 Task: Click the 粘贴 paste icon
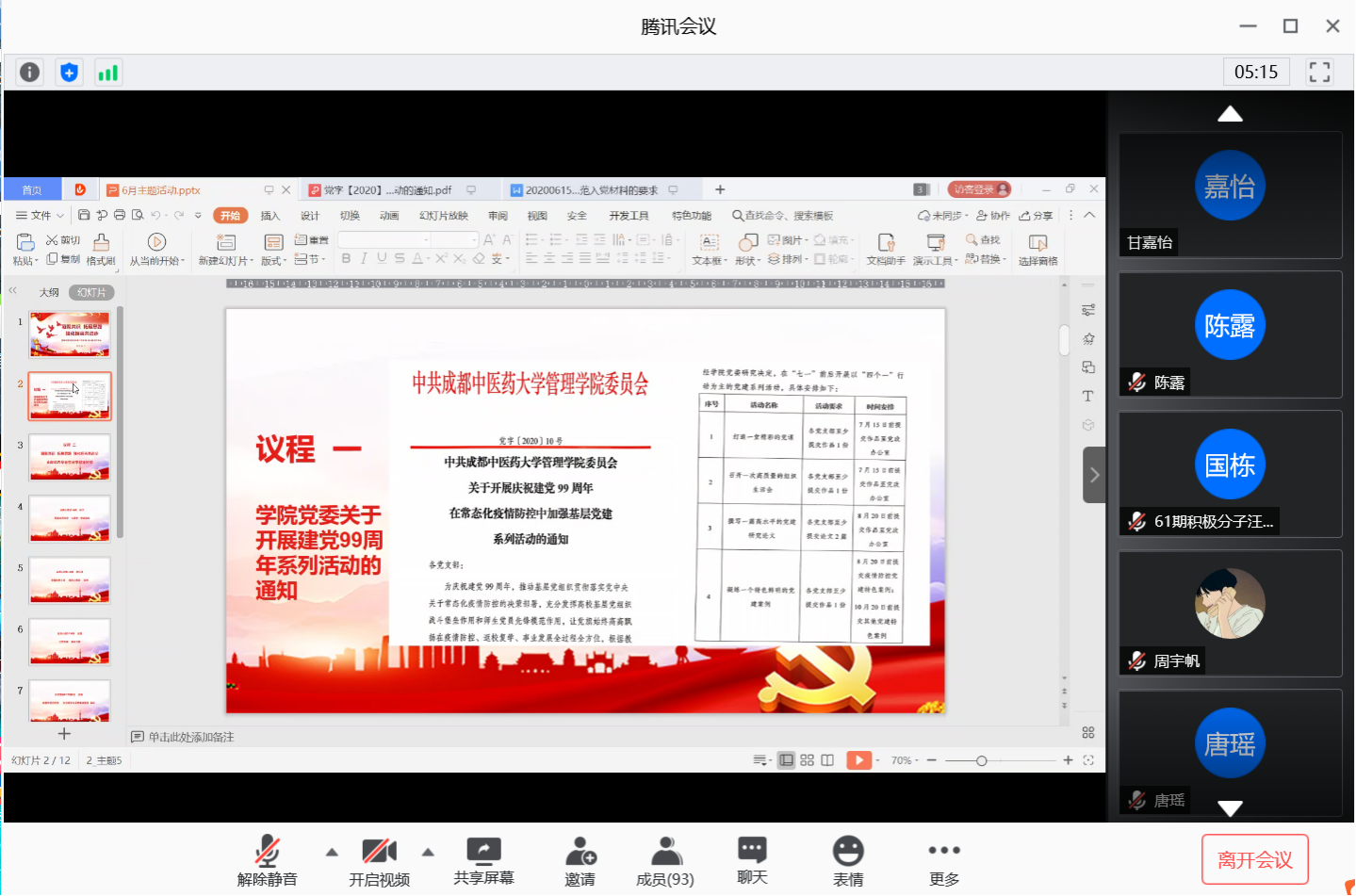(25, 243)
